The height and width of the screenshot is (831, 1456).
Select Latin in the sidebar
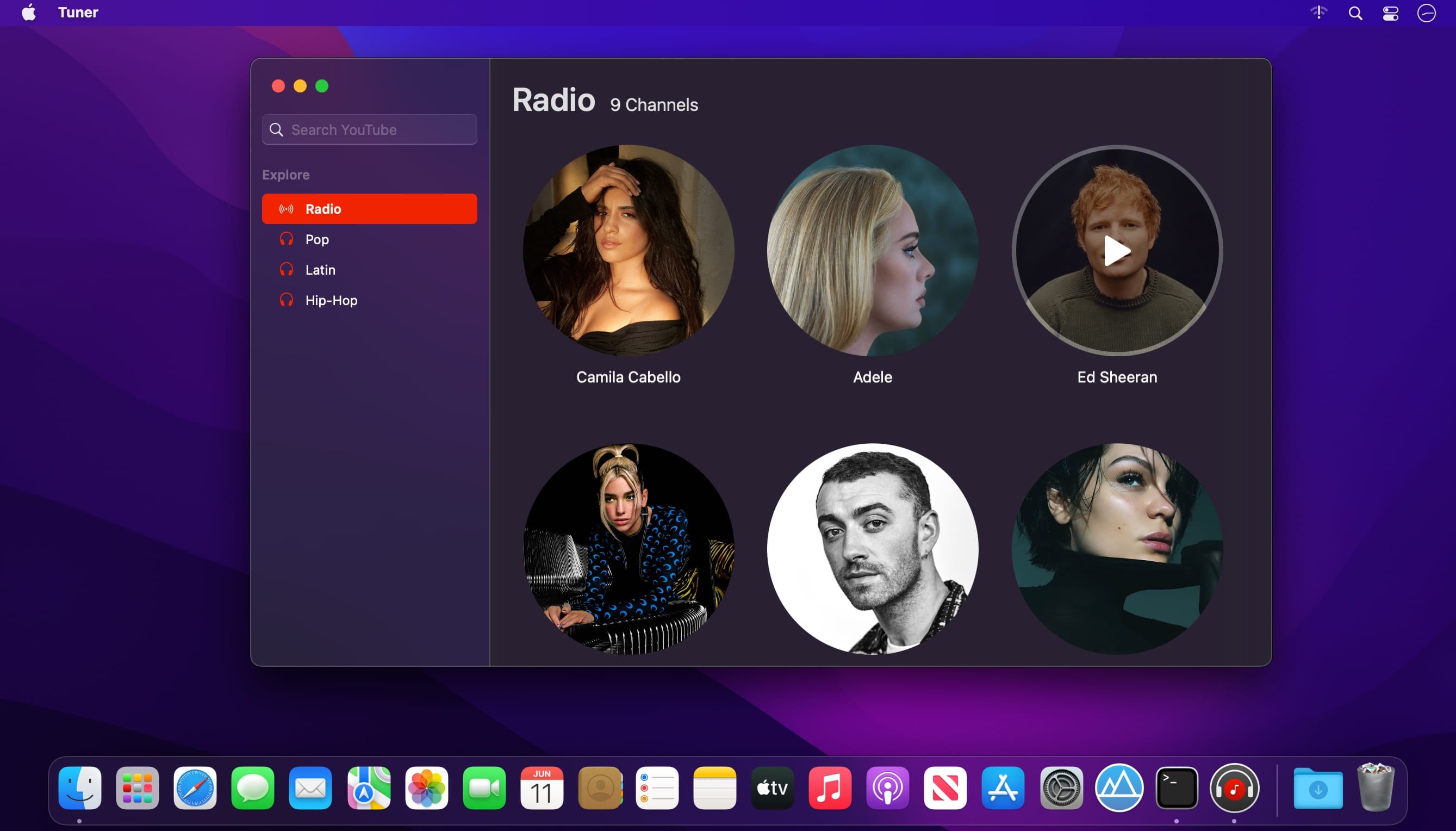point(370,270)
